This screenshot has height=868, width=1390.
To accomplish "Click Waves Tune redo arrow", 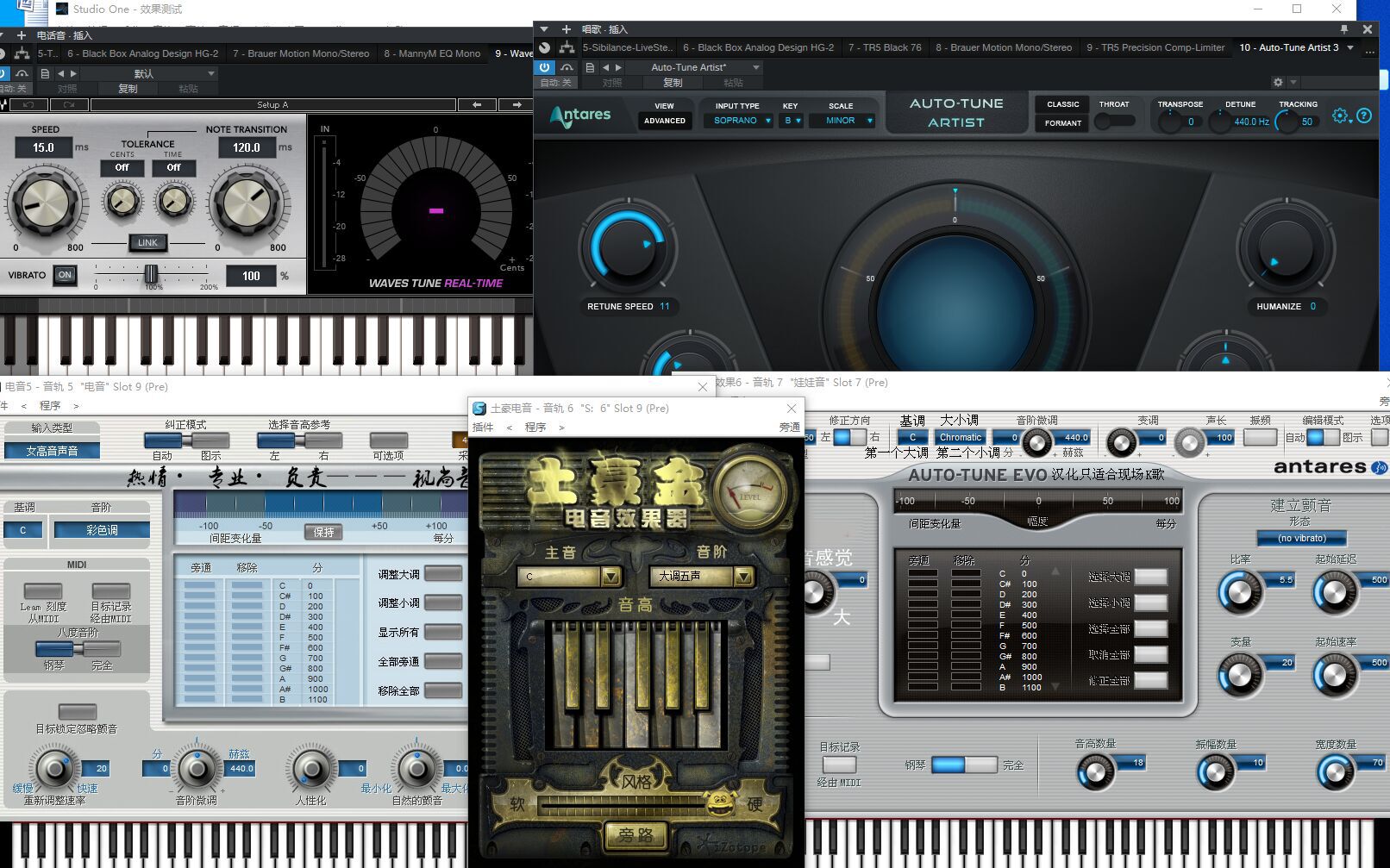I will point(70,105).
